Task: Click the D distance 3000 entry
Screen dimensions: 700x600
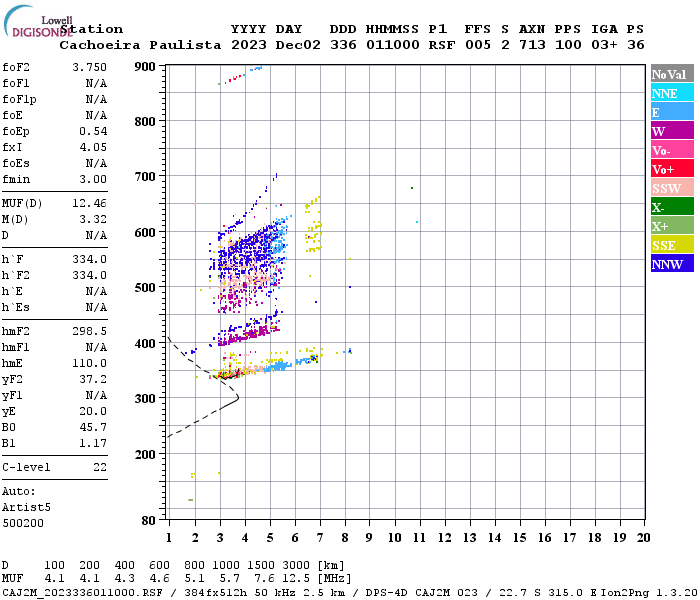Action: point(296,566)
